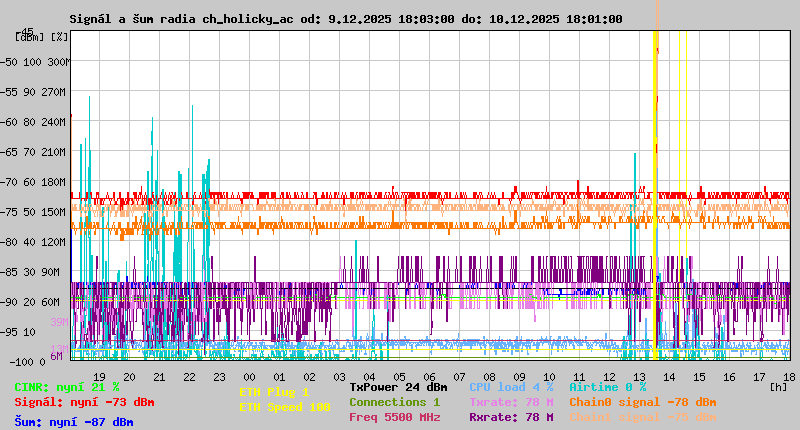The height and width of the screenshot is (430, 800).
Task: Select the Freq 5500 MHz legend label
Action: pos(394,417)
